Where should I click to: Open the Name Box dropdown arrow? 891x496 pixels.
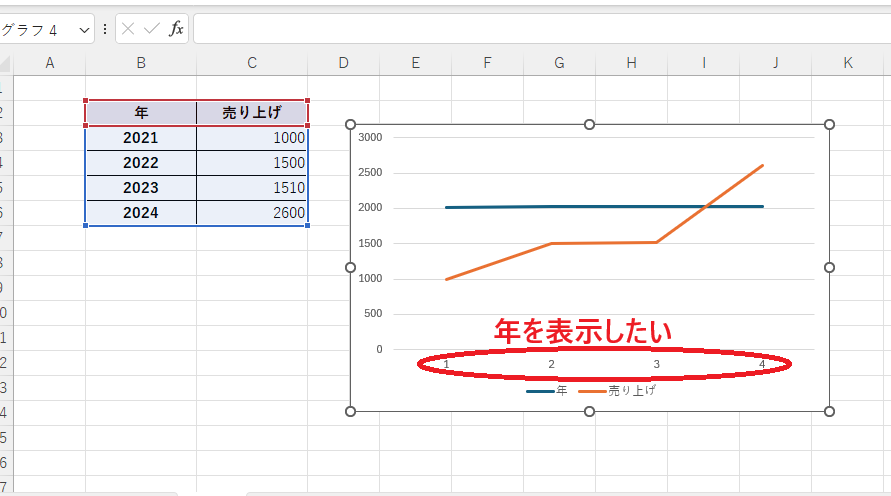[84, 30]
